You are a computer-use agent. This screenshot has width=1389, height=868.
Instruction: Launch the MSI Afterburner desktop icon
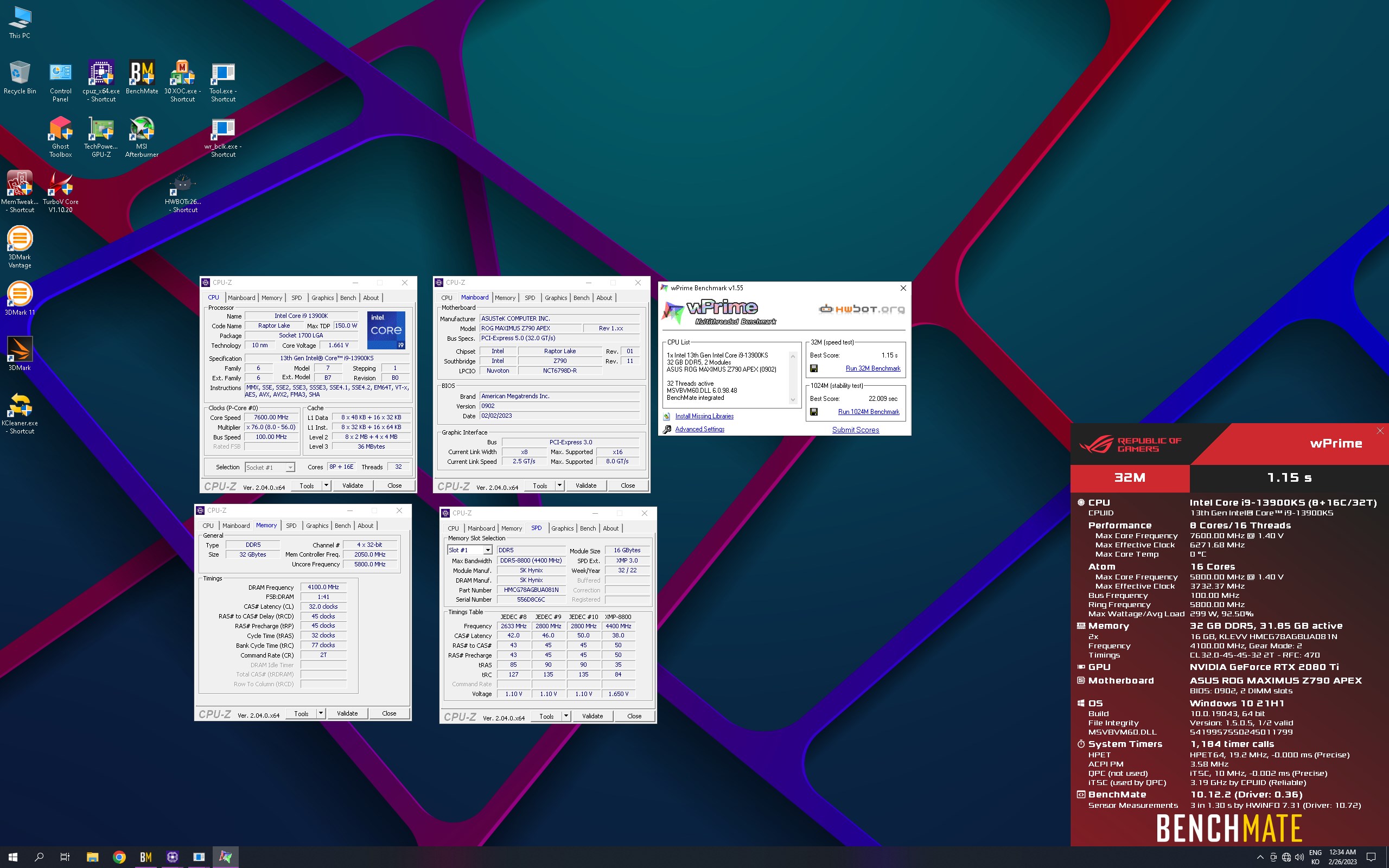[142, 137]
